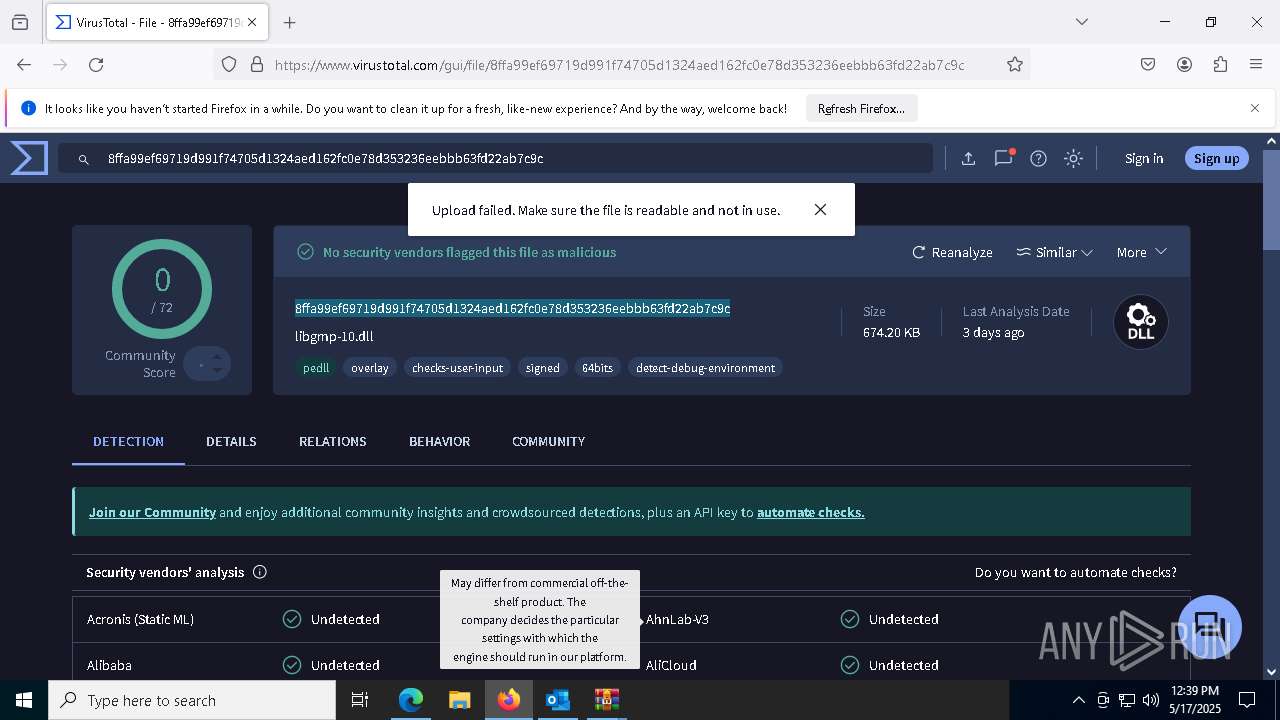
Task: Click the detect-debug-environment tag
Action: (x=705, y=368)
